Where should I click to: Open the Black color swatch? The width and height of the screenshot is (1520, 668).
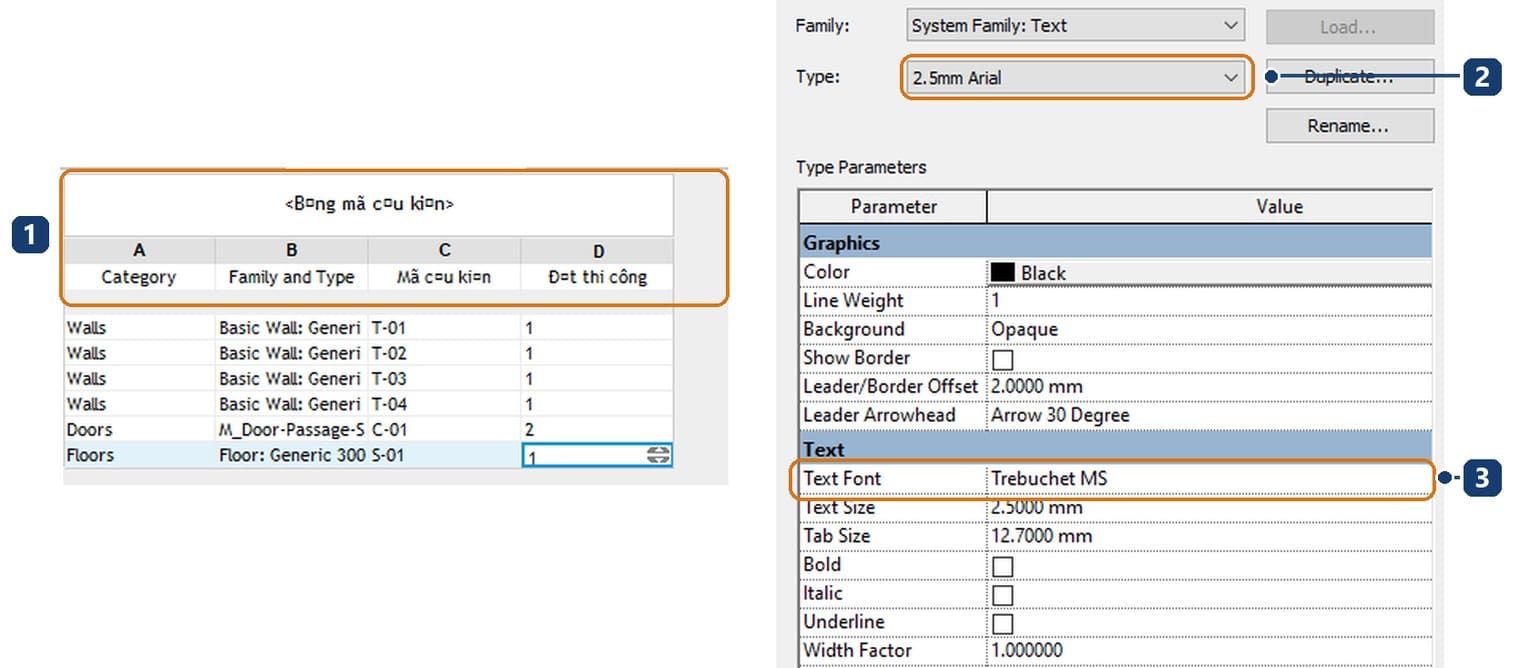[x=1003, y=272]
